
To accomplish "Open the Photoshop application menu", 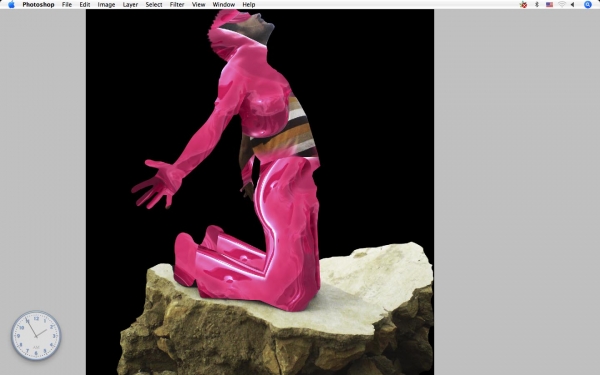I will point(38,5).
